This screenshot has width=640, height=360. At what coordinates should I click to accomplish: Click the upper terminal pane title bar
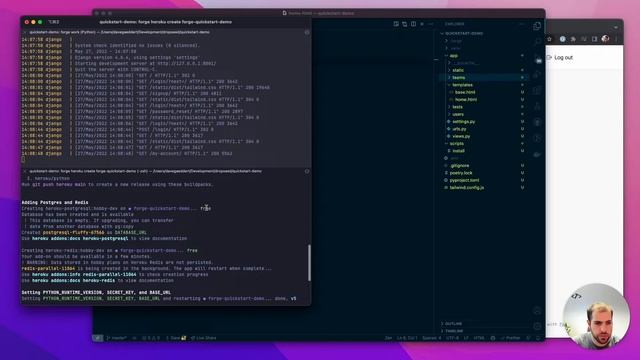click(166, 32)
